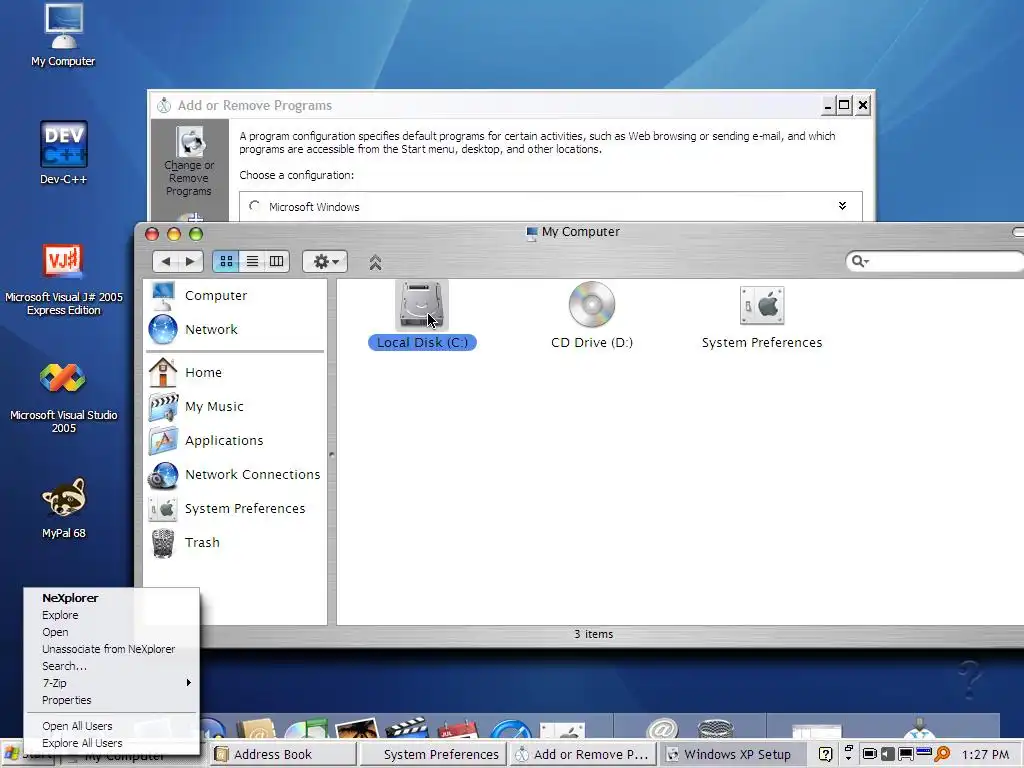Click the double-chevron up-folder icon
The width and height of the screenshot is (1024, 768).
pos(375,263)
